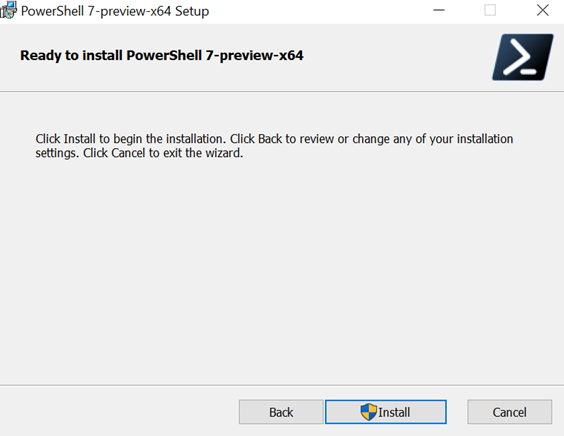
Task: Close the setup window with the X
Action: pos(542,10)
